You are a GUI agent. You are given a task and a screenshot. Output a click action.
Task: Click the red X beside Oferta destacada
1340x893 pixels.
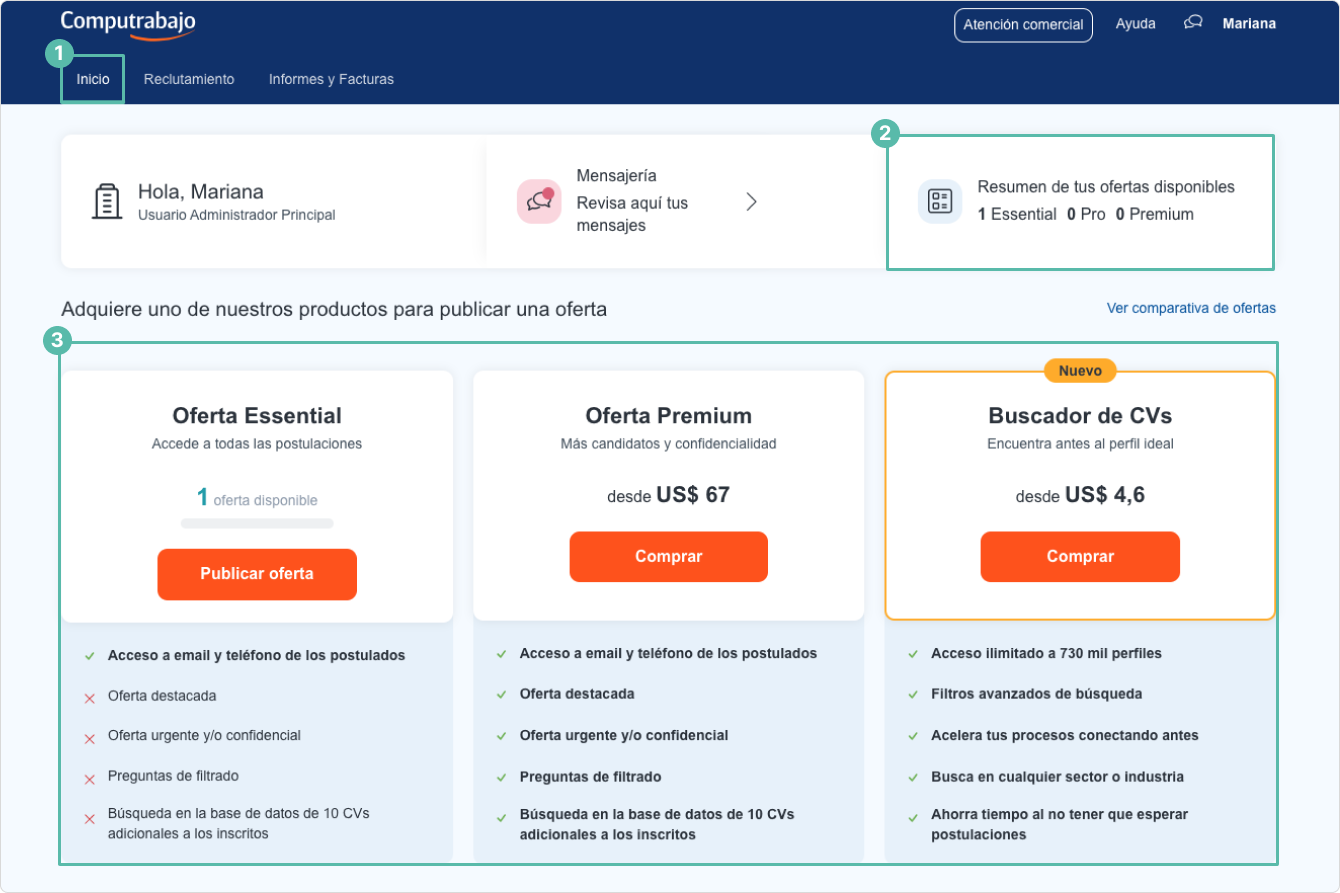[88, 694]
